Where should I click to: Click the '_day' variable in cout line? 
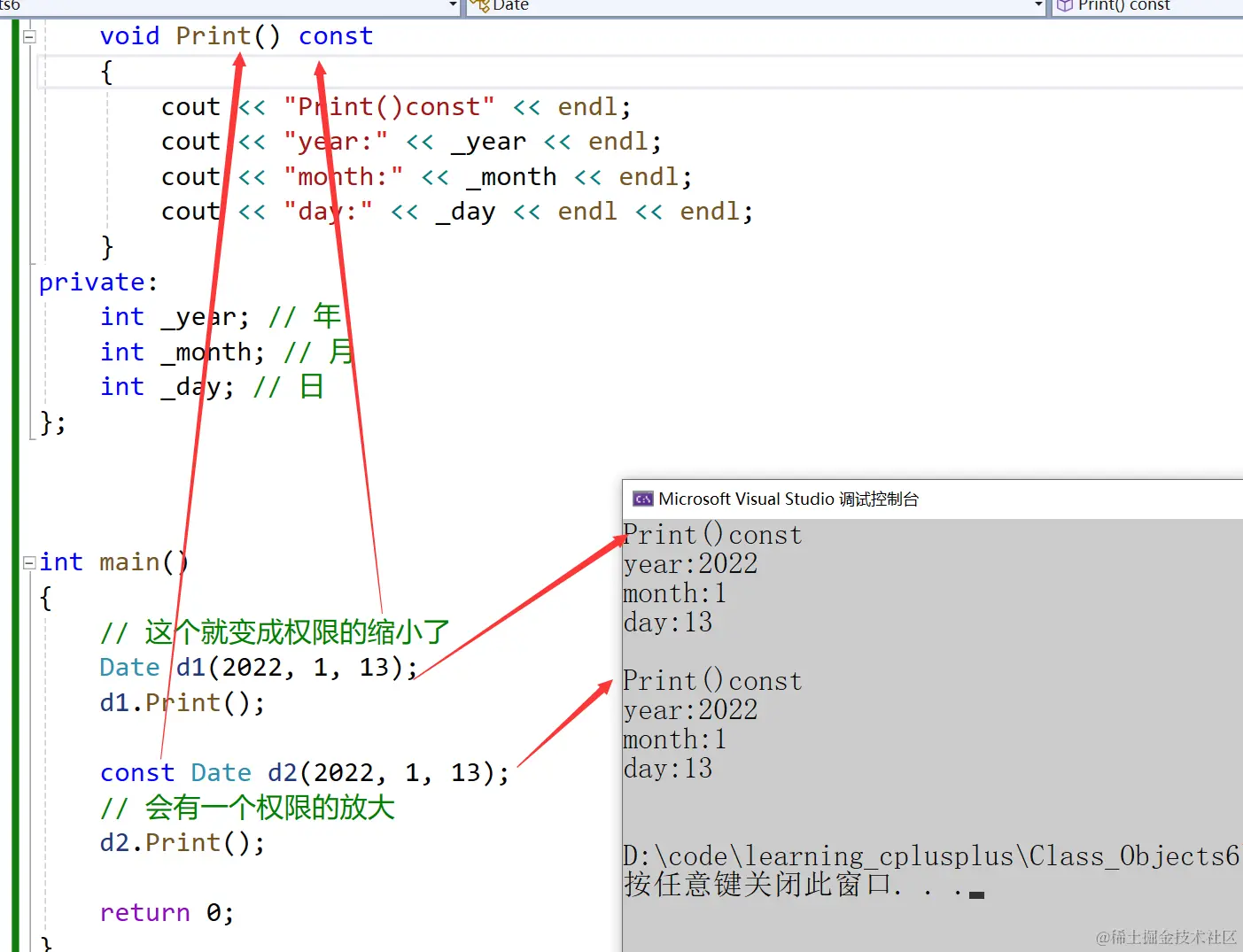[x=465, y=212]
